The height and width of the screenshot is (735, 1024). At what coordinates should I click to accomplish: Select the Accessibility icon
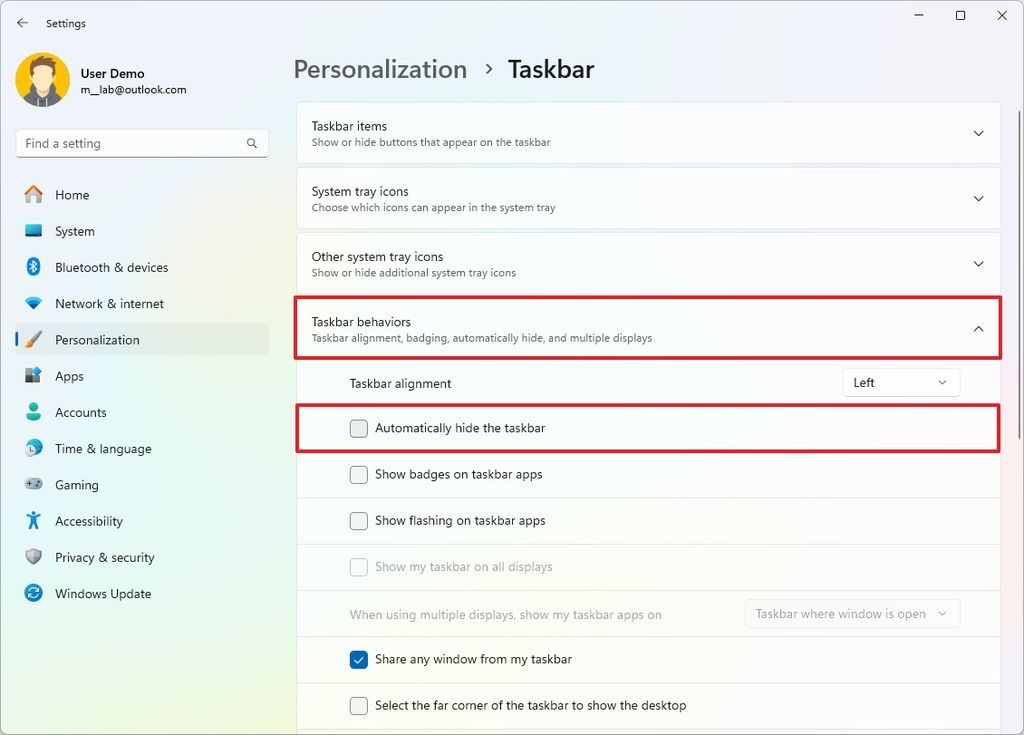click(34, 520)
